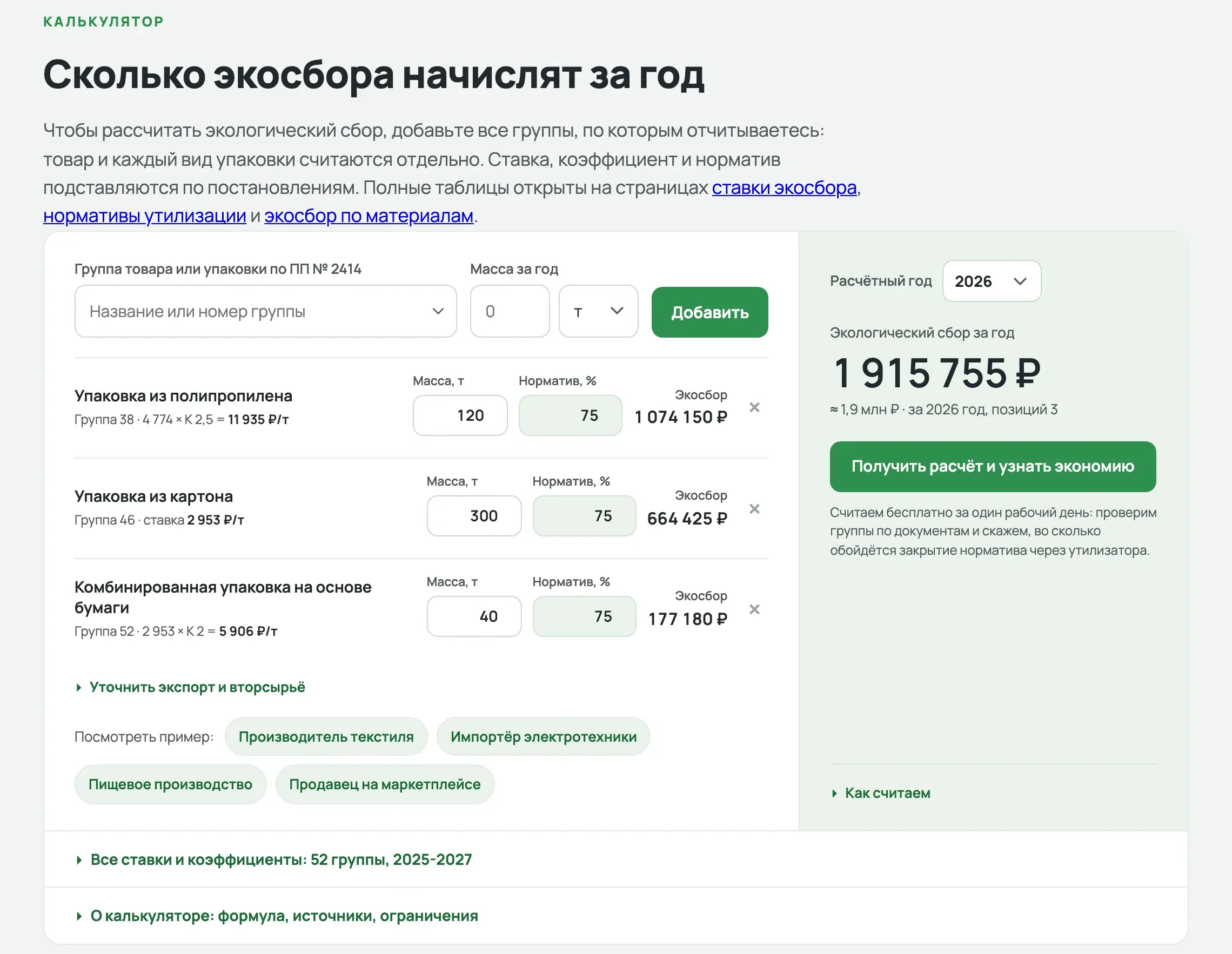Open the ставки экосбора link

point(784,187)
